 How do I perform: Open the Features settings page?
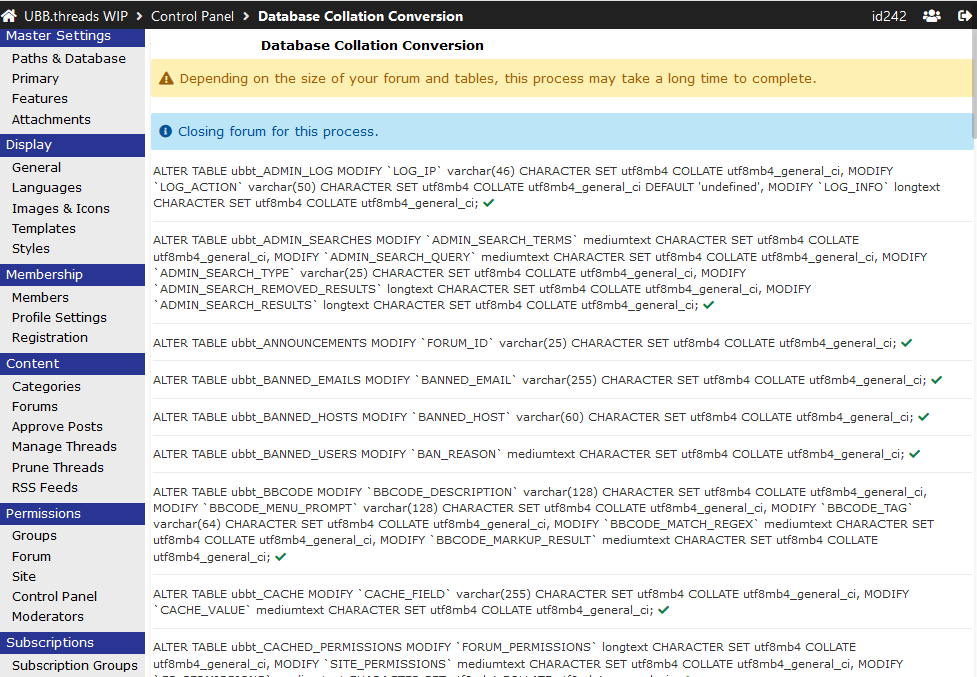40,98
